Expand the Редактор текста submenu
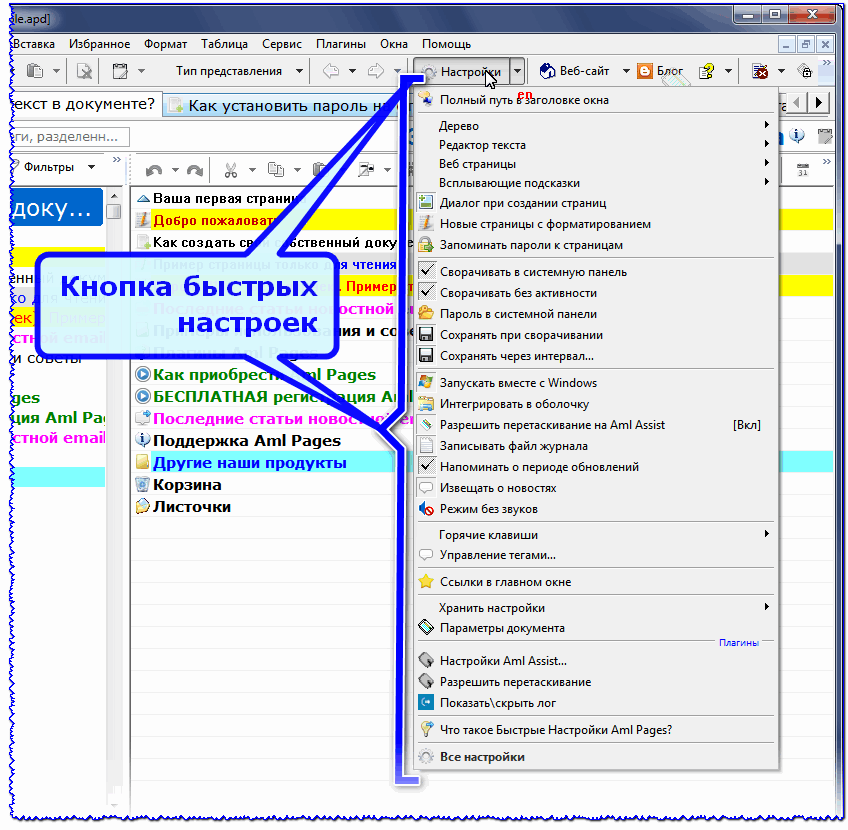The image size is (848, 830). (x=596, y=145)
